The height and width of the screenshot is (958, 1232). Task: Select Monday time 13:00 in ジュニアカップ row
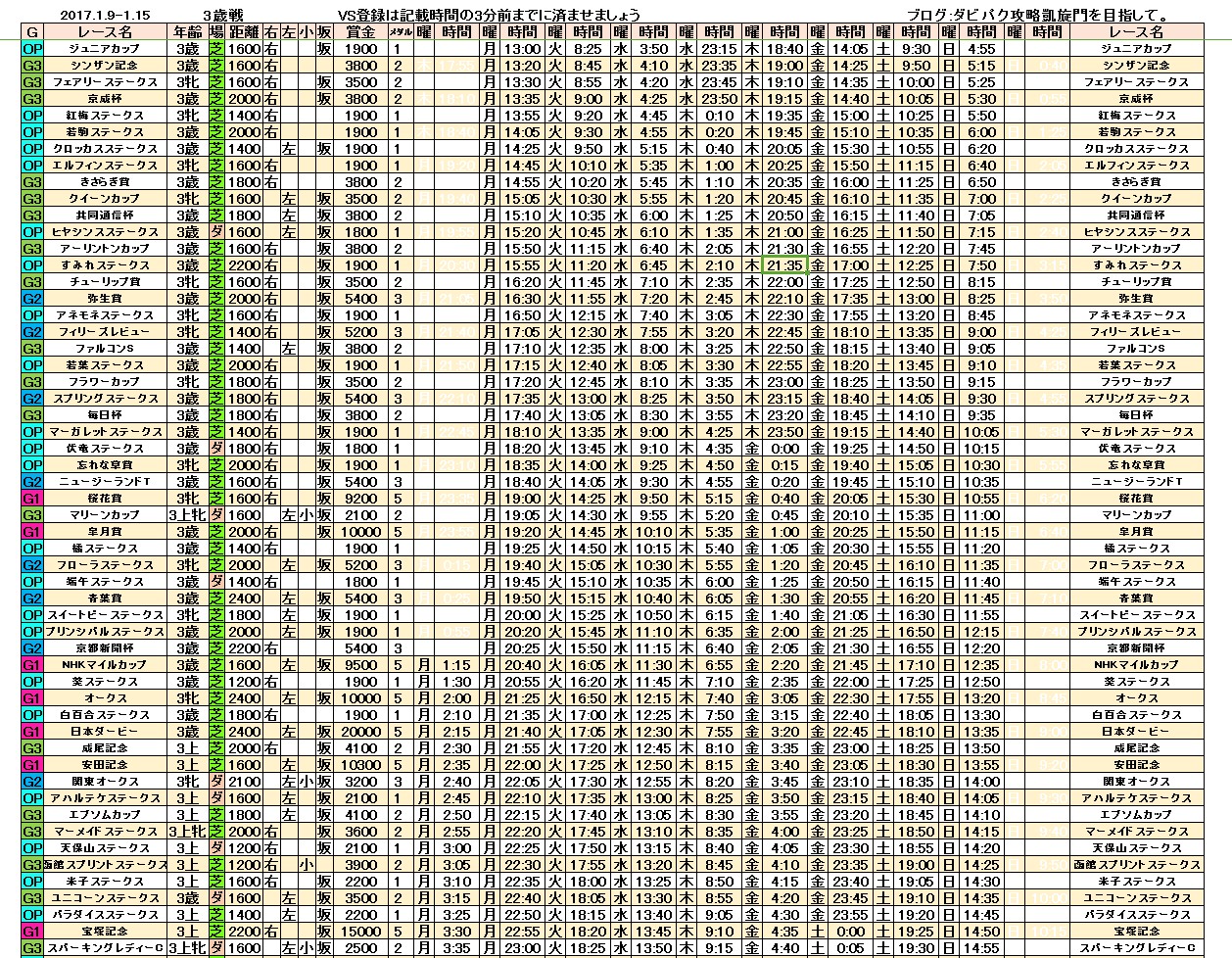tap(522, 49)
